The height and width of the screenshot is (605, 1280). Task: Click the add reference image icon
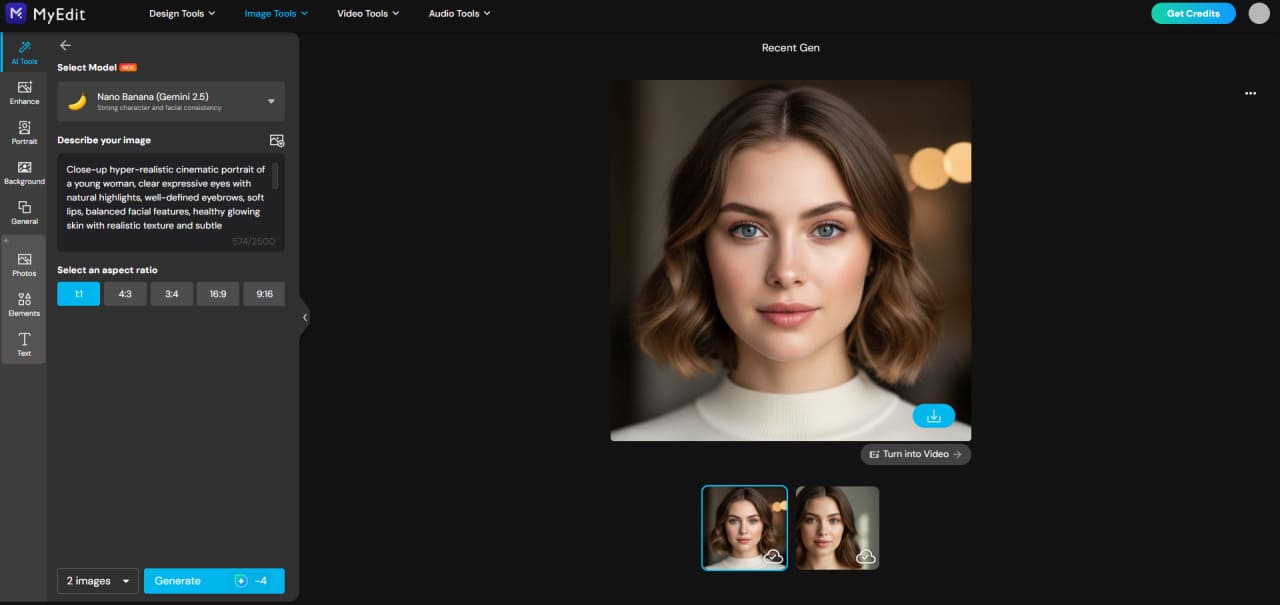(x=277, y=140)
